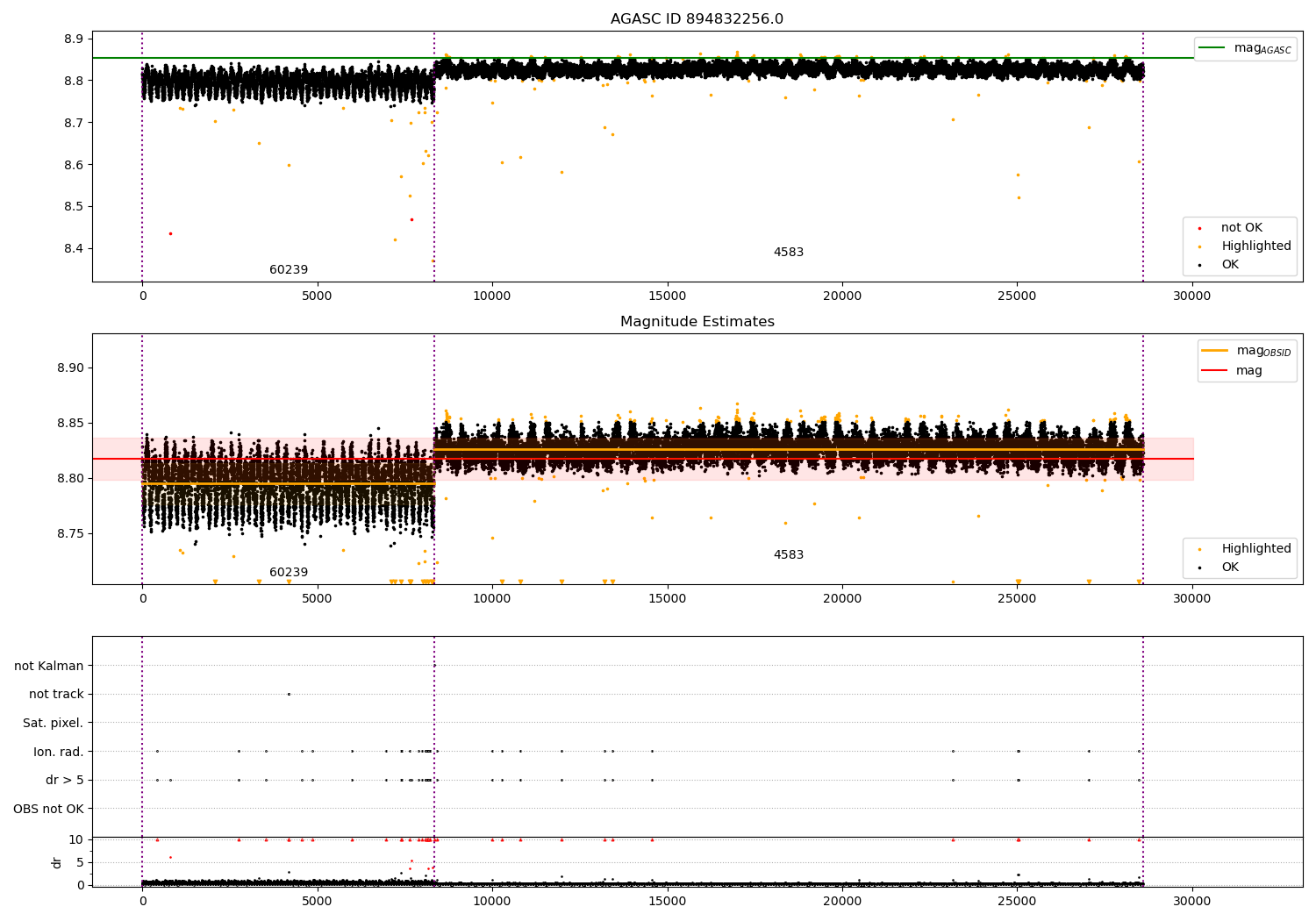The image size is (1316, 921).
Task: Click the 25000 x-tick of the bottom plot
Action: [1017, 901]
